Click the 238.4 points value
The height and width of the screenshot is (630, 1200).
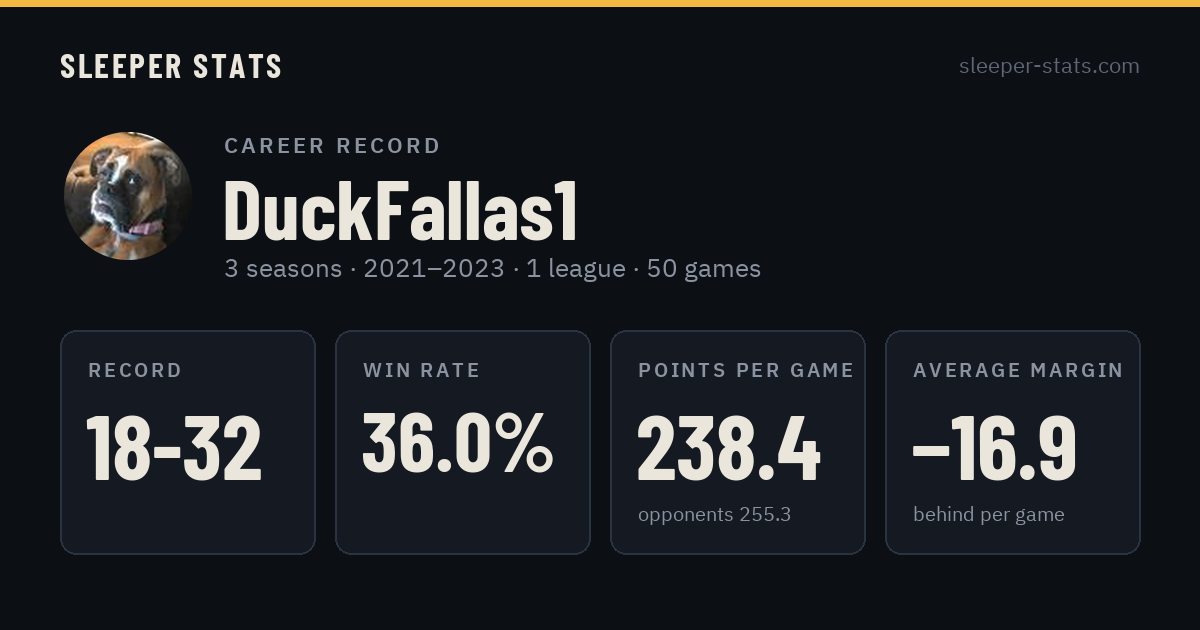pyautogui.click(x=729, y=448)
